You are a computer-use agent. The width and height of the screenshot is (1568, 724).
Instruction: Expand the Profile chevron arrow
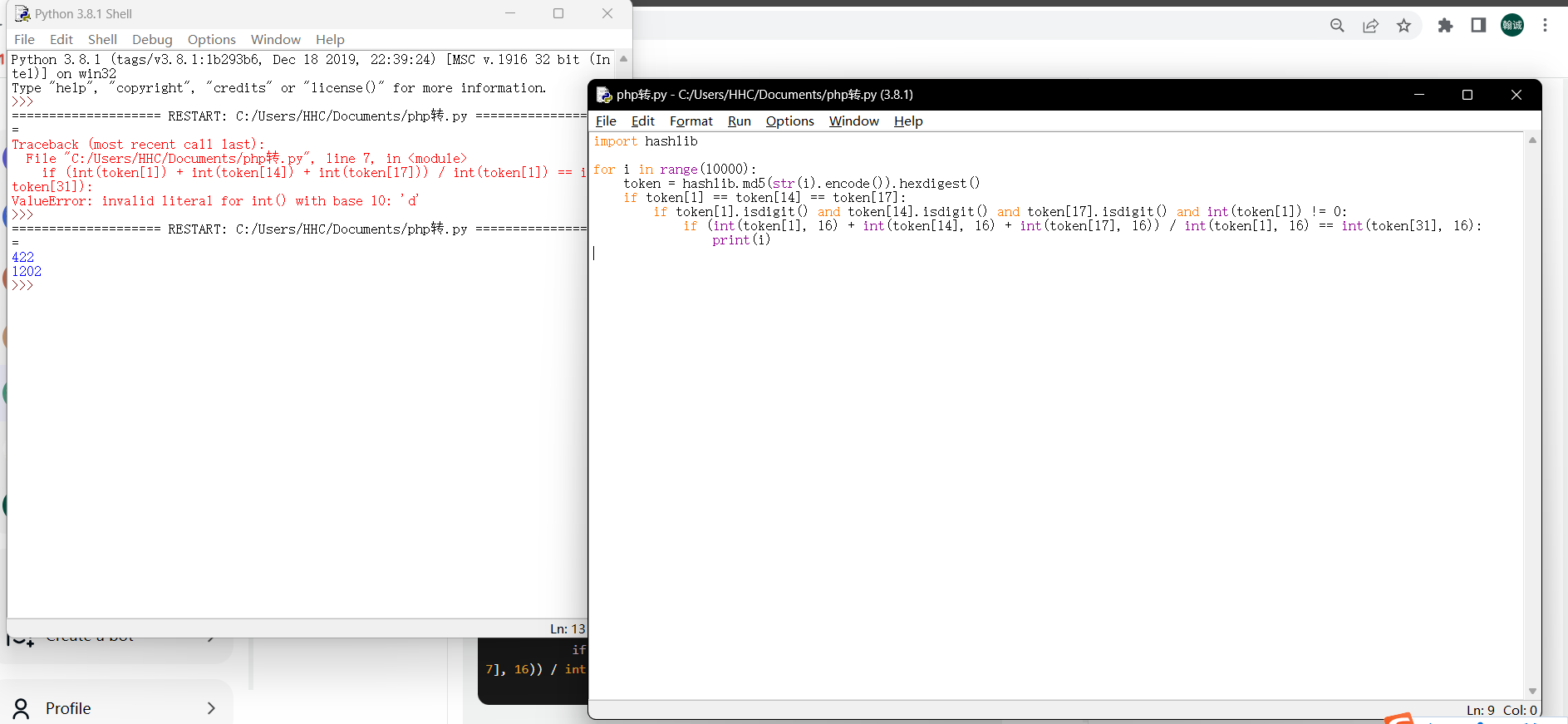(211, 708)
